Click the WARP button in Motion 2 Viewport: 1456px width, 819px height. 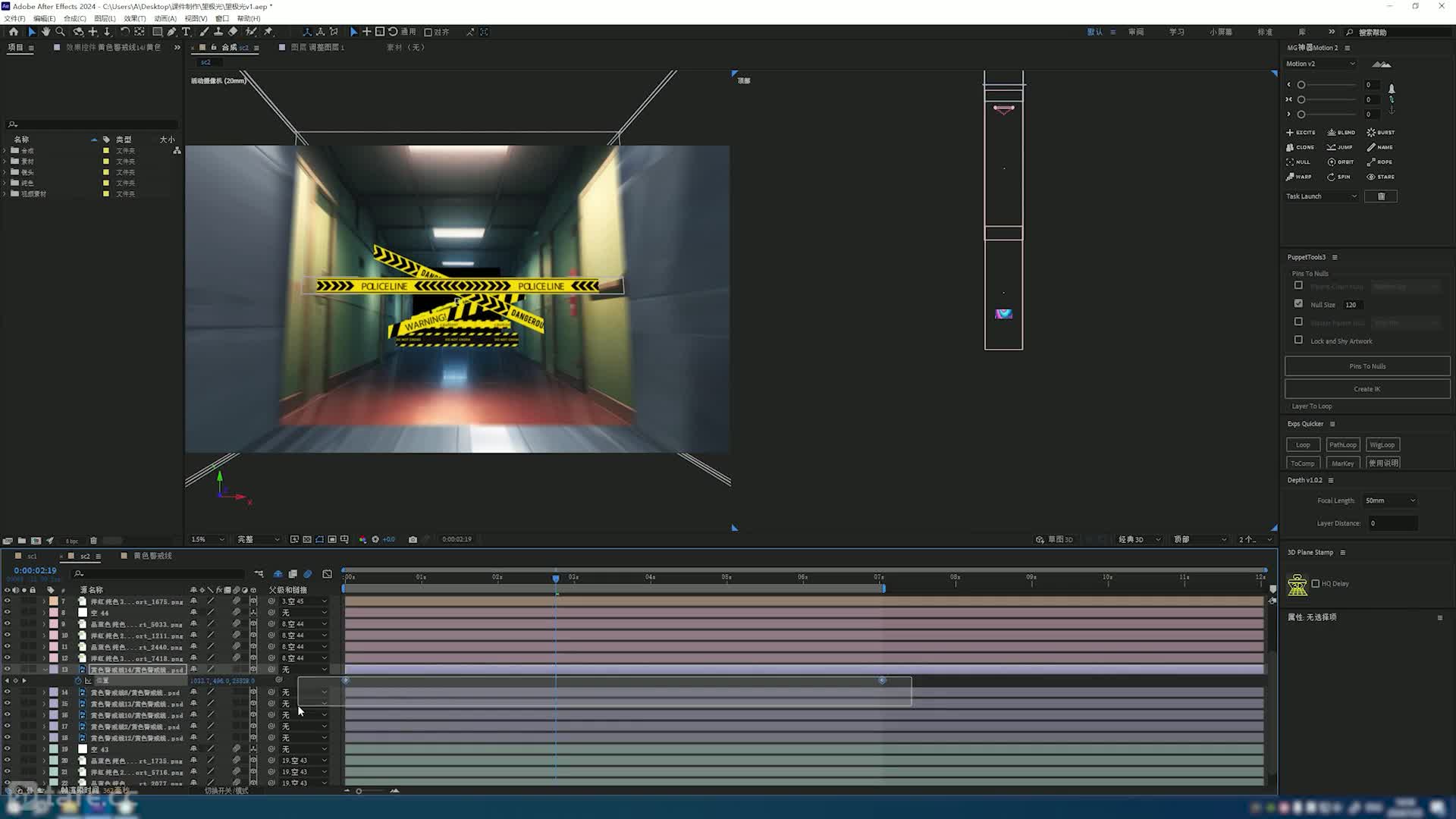click(x=1299, y=177)
